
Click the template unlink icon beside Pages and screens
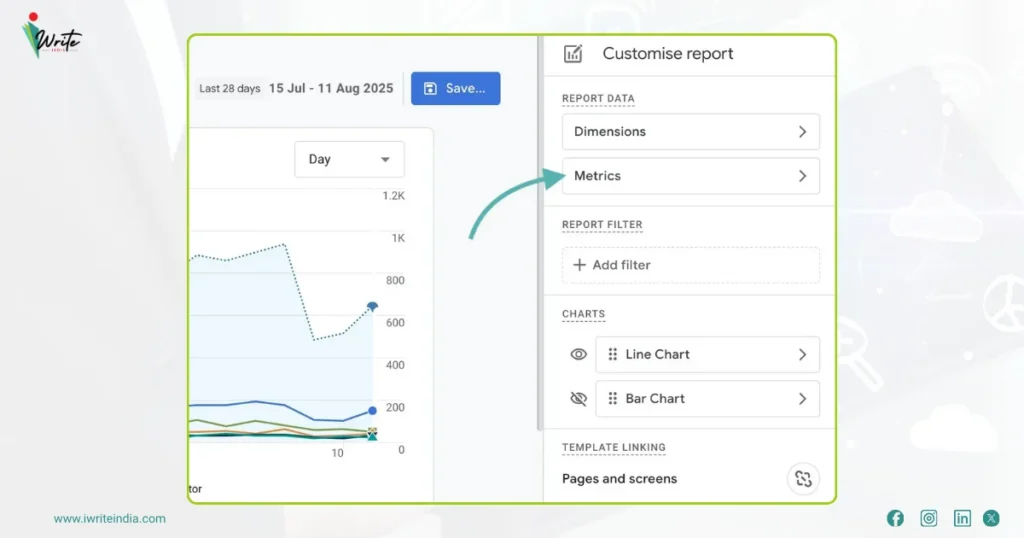pos(803,479)
